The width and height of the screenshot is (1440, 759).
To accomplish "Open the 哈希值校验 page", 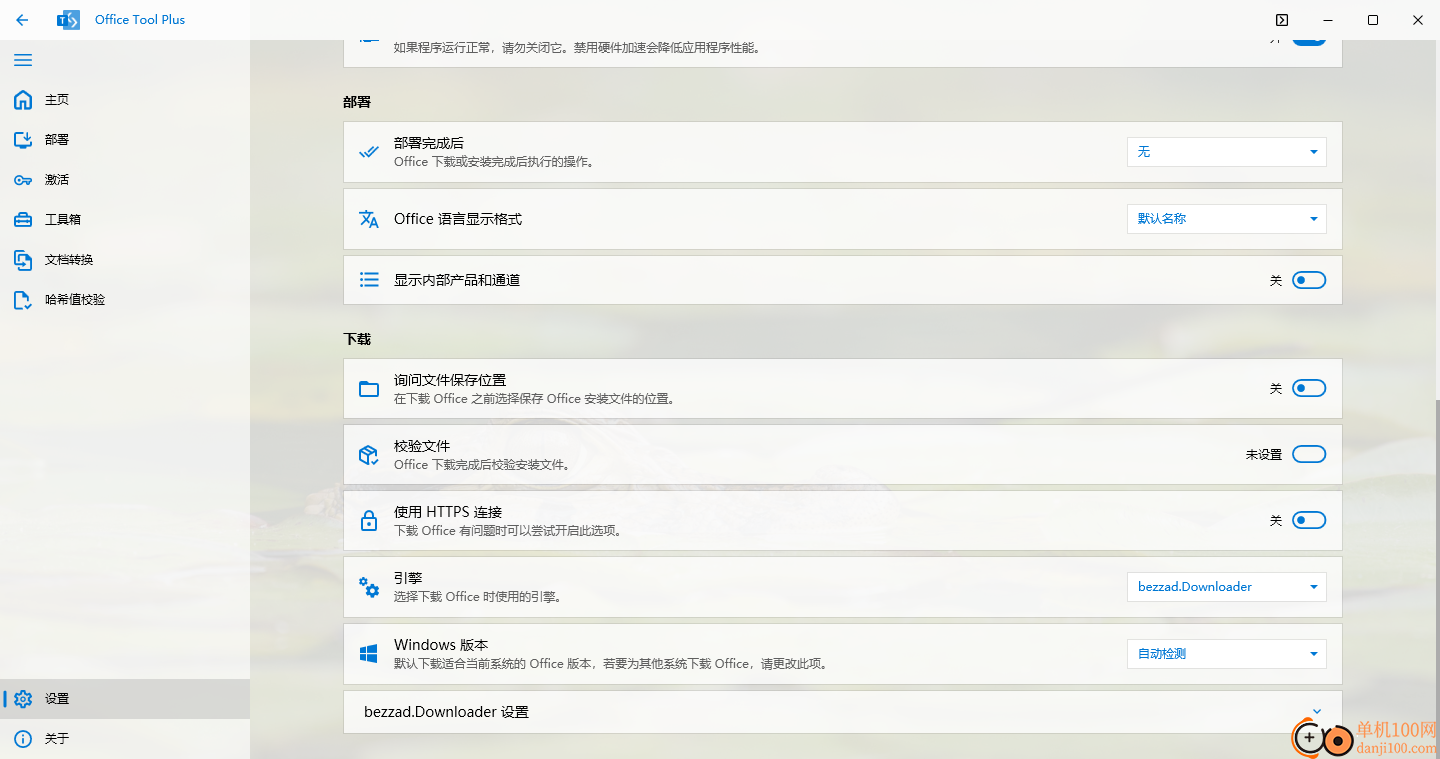I will click(x=125, y=300).
